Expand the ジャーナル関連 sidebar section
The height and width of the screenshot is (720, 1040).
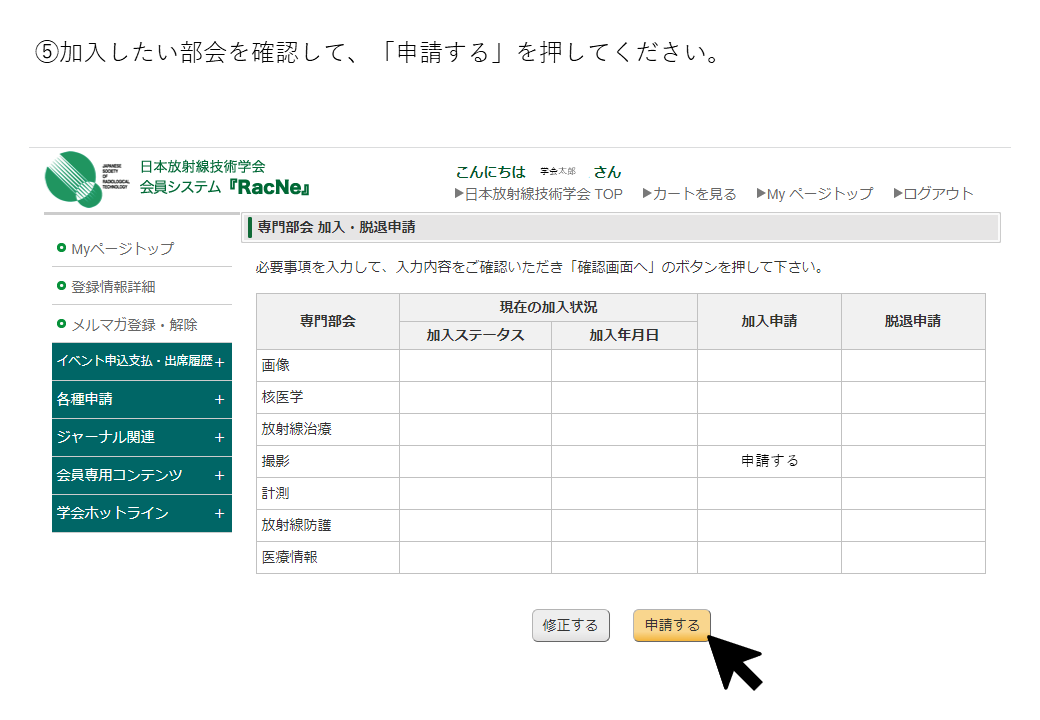tap(141, 437)
